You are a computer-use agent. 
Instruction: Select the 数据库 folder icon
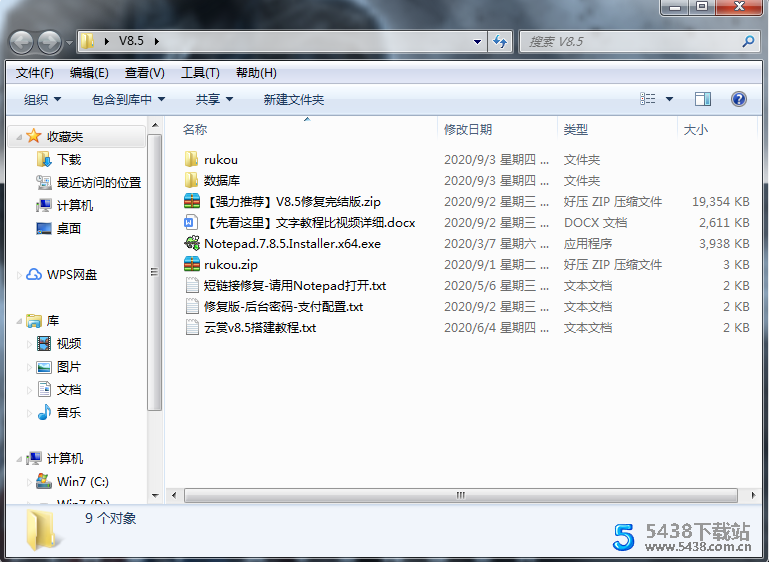pos(191,180)
